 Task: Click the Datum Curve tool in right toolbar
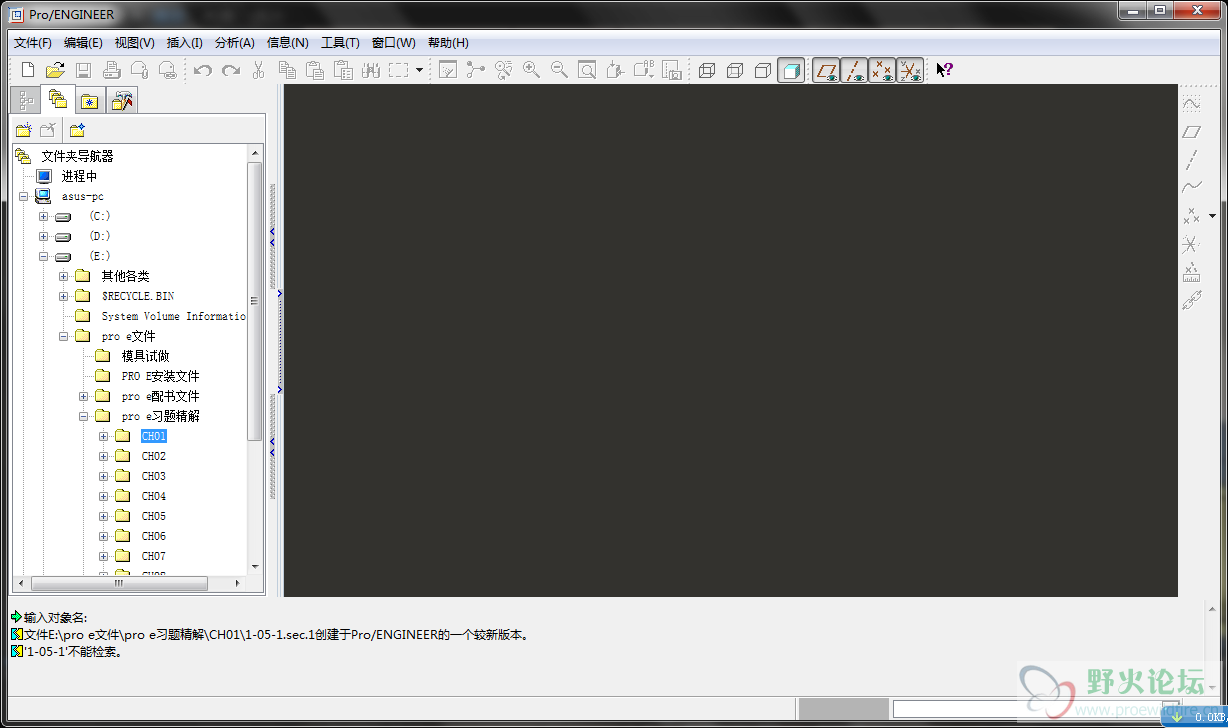click(1191, 187)
